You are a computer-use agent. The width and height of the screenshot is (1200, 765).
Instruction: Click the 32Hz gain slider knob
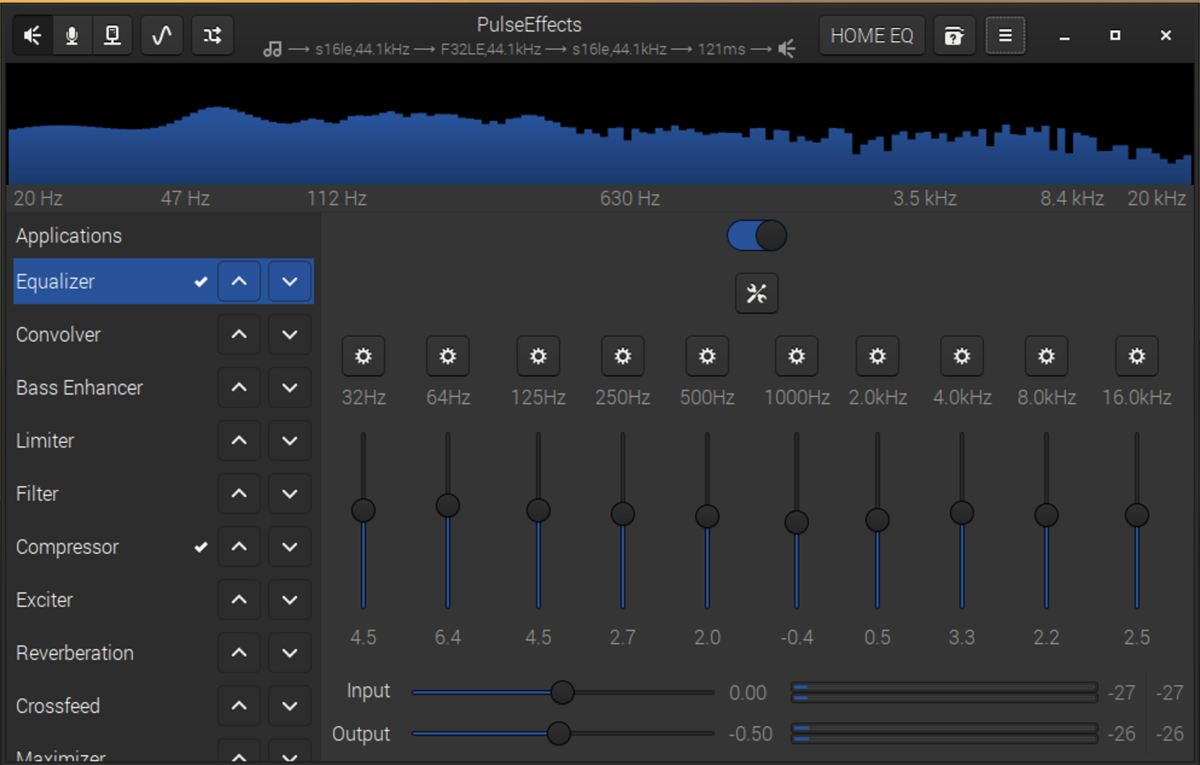[x=363, y=511]
